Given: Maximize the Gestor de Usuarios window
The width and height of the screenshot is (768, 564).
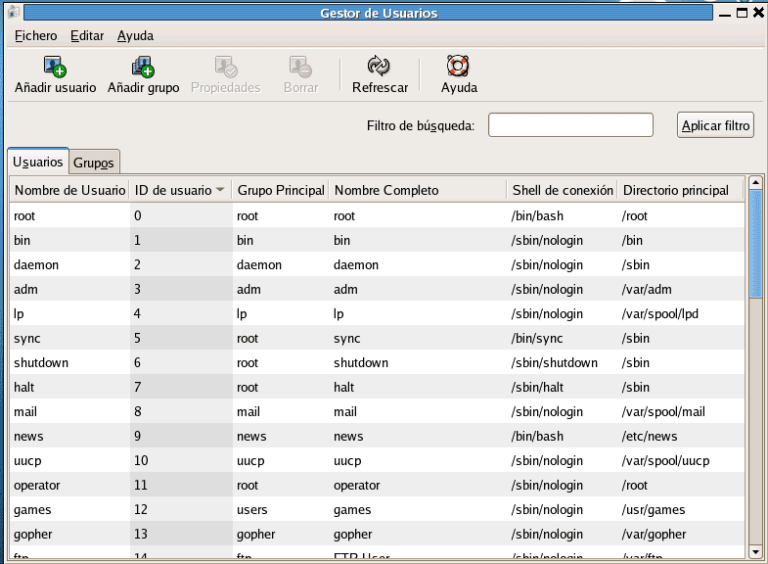Looking at the screenshot, I should (741, 13).
